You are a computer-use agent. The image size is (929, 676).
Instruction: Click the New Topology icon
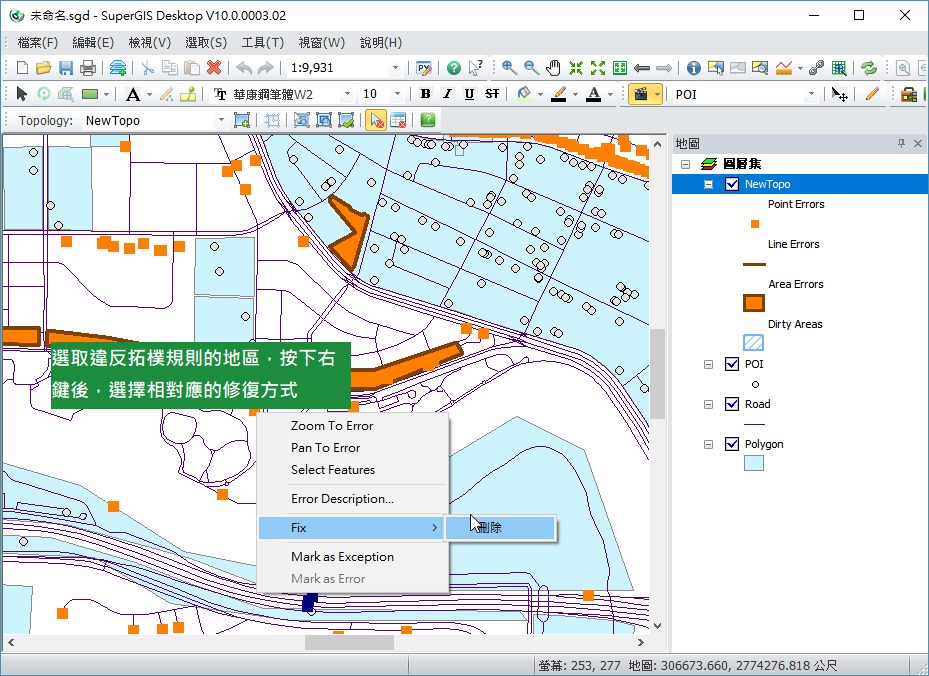click(242, 120)
